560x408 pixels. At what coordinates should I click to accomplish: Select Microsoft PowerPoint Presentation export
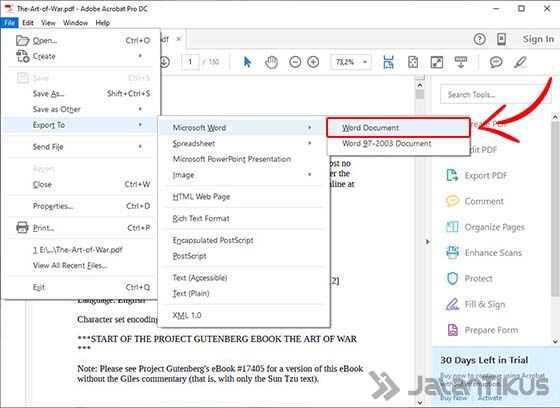click(243, 159)
